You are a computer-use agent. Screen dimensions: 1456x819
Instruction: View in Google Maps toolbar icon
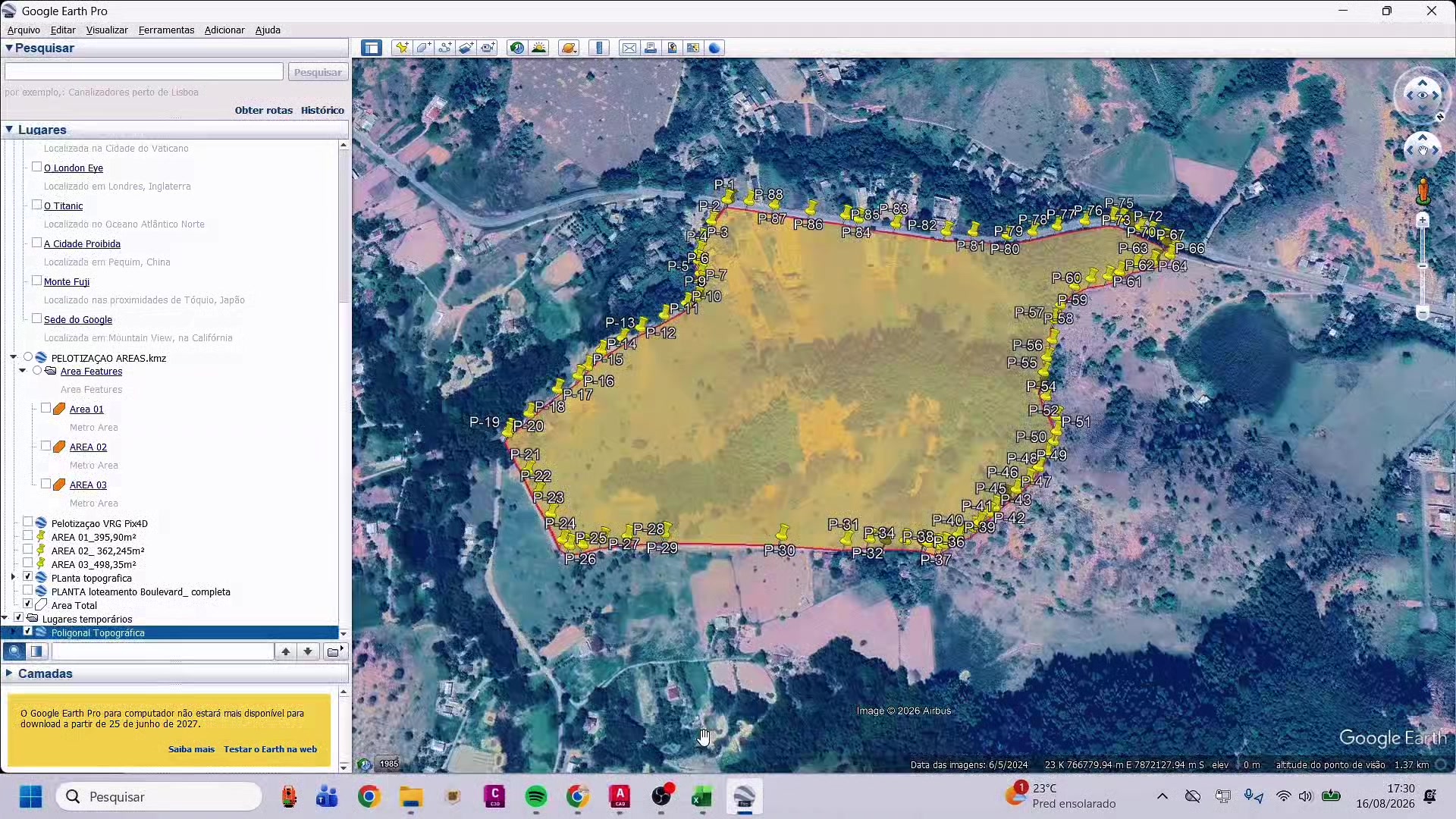click(693, 48)
